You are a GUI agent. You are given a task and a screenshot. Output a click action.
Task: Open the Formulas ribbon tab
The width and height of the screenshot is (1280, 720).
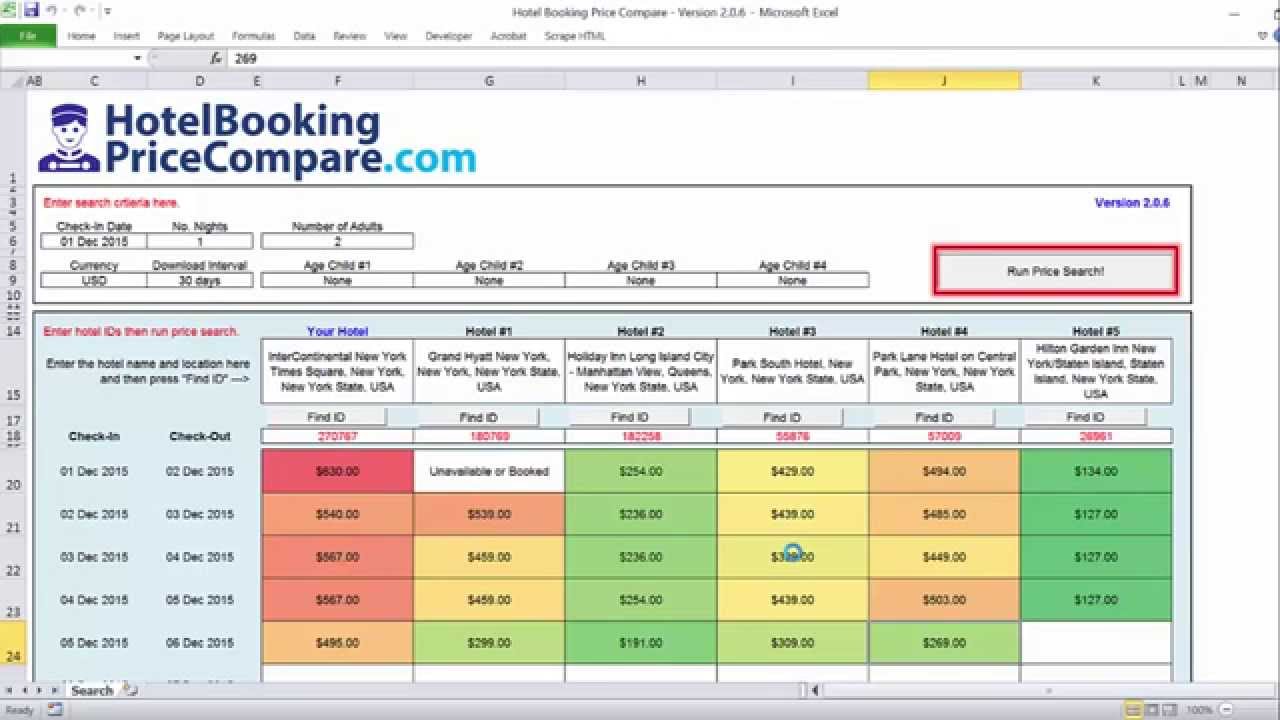pyautogui.click(x=253, y=36)
